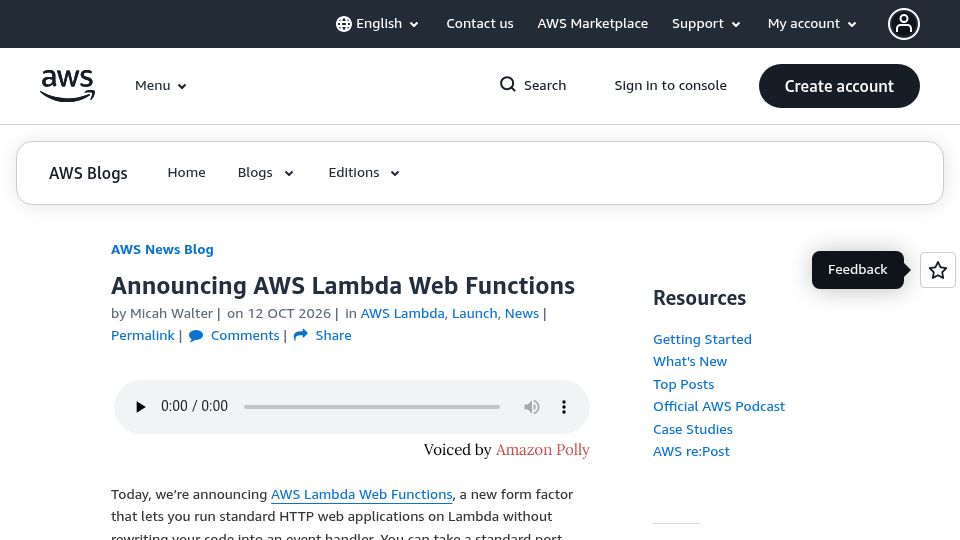Click the globe language icon
This screenshot has height=540, width=960.
coord(344,24)
